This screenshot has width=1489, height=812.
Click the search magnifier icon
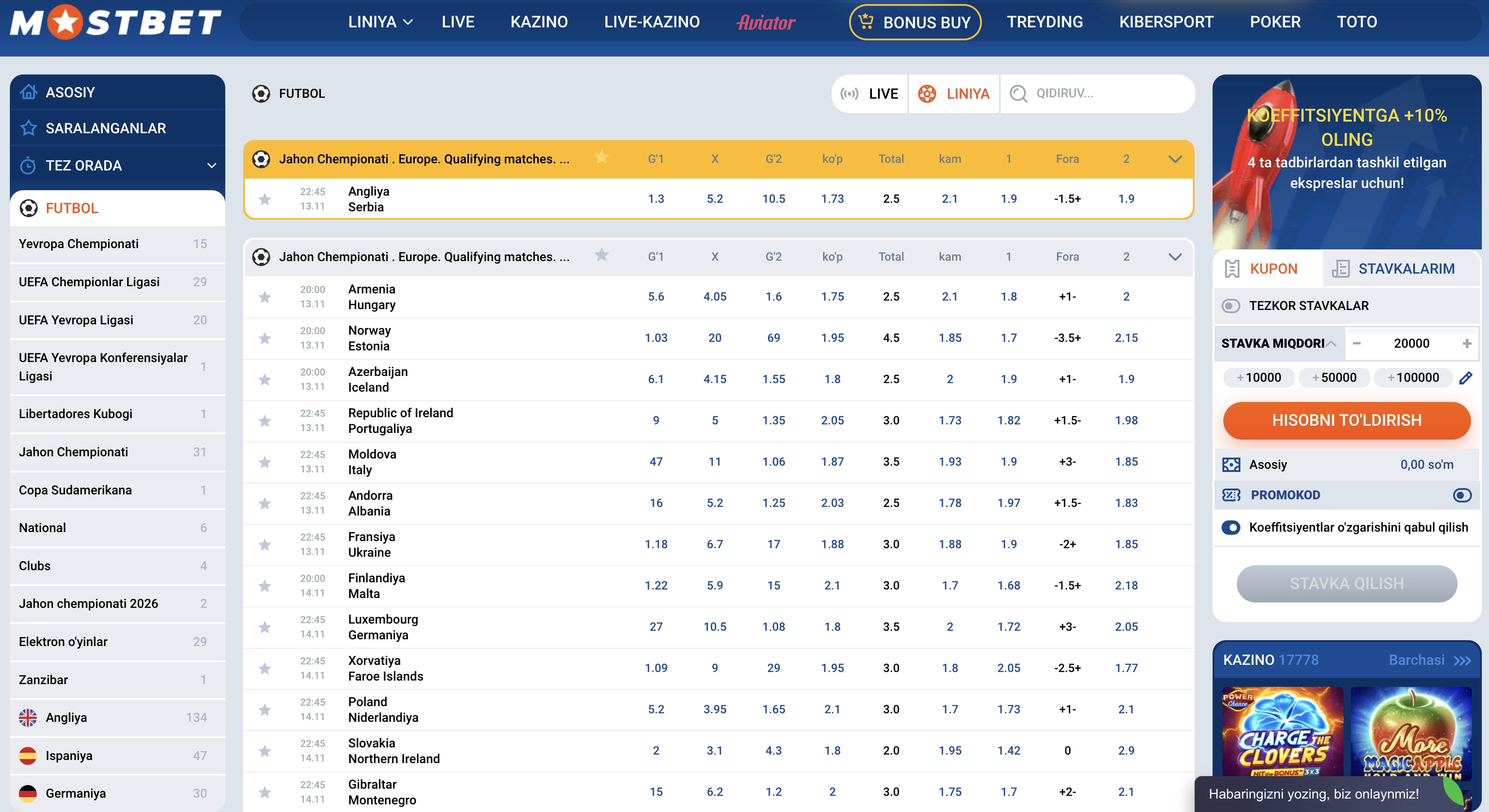[x=1018, y=94]
